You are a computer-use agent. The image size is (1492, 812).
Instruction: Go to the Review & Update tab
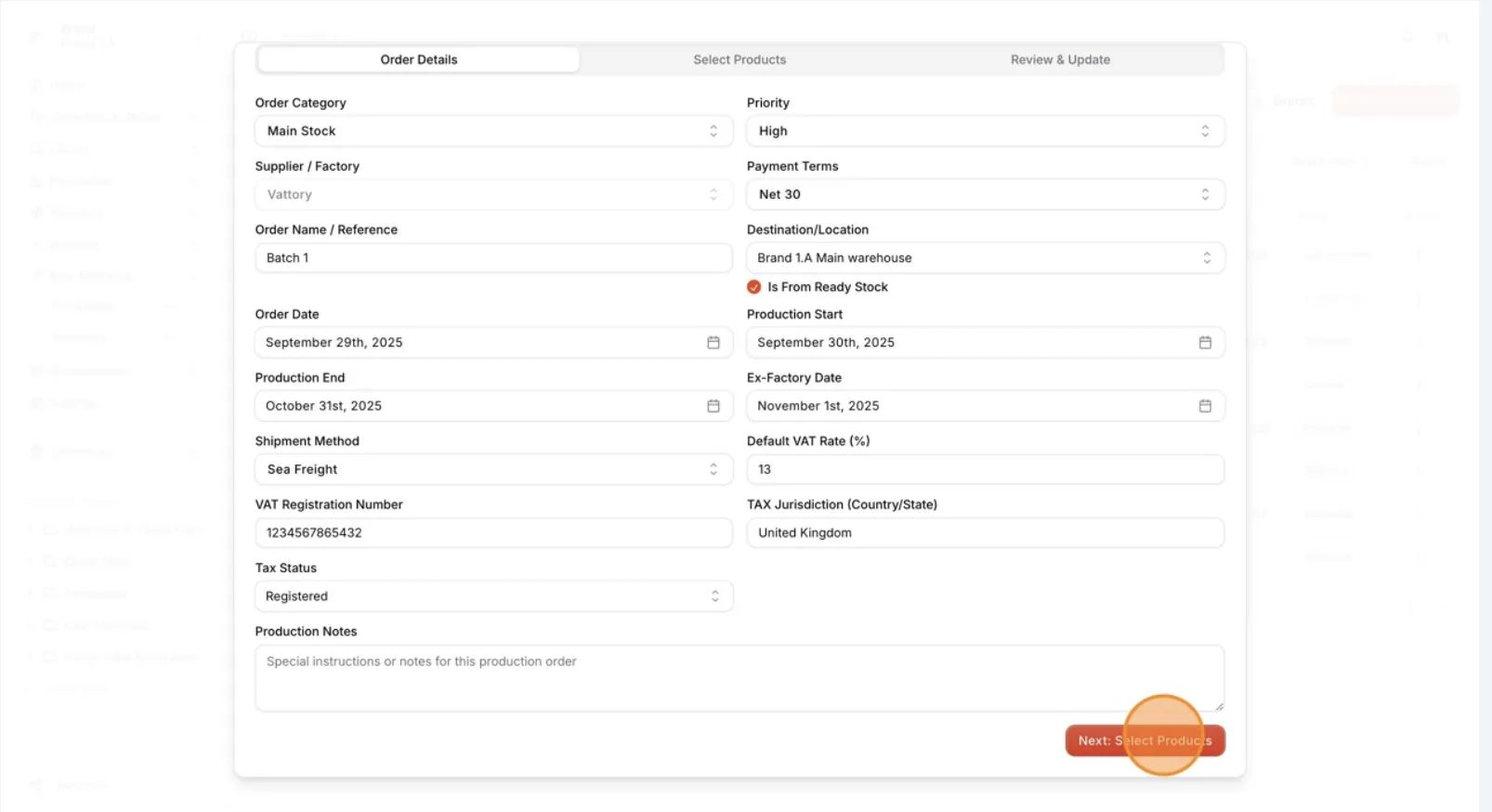(x=1060, y=59)
